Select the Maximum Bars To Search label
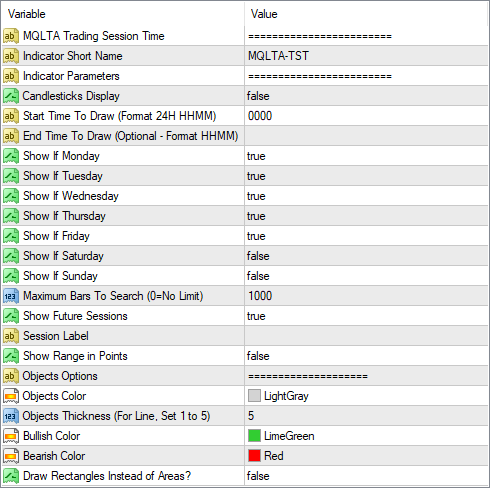490x488 pixels. 113,296
